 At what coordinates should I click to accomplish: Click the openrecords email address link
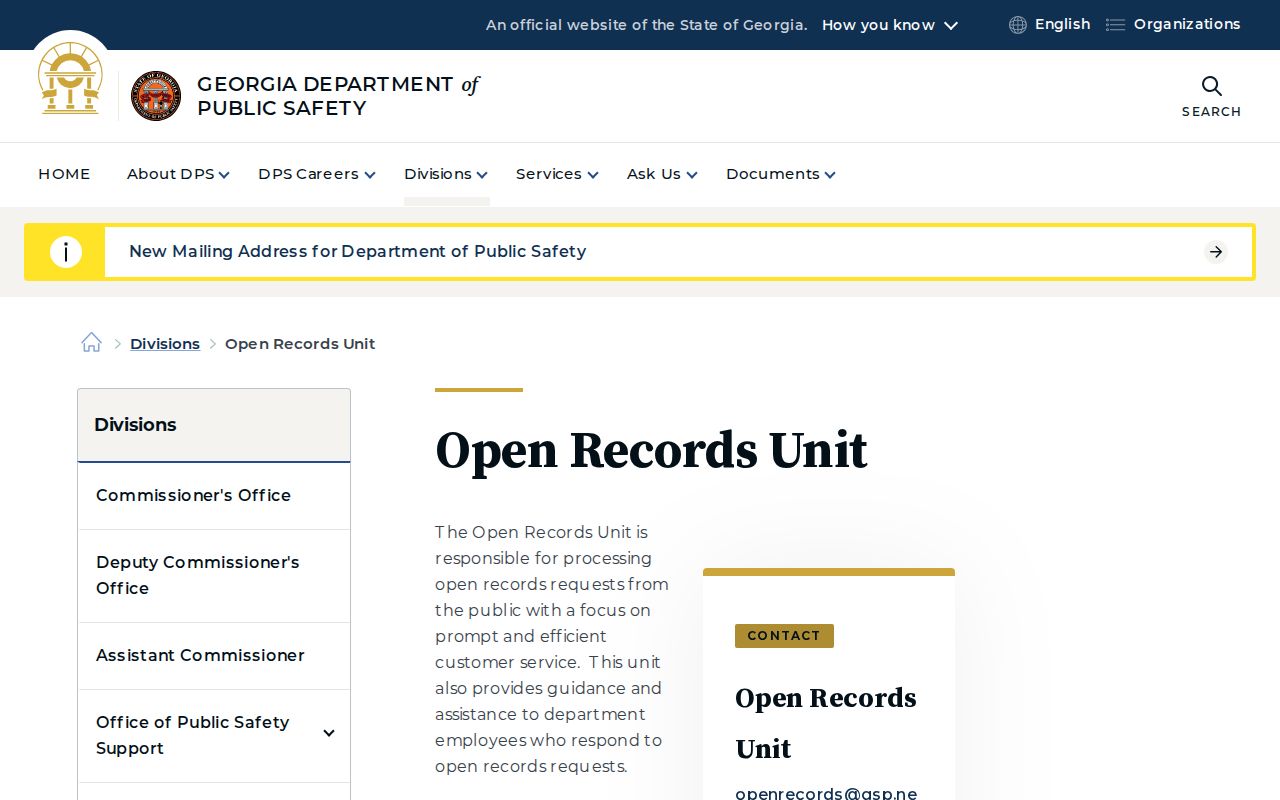(826, 793)
